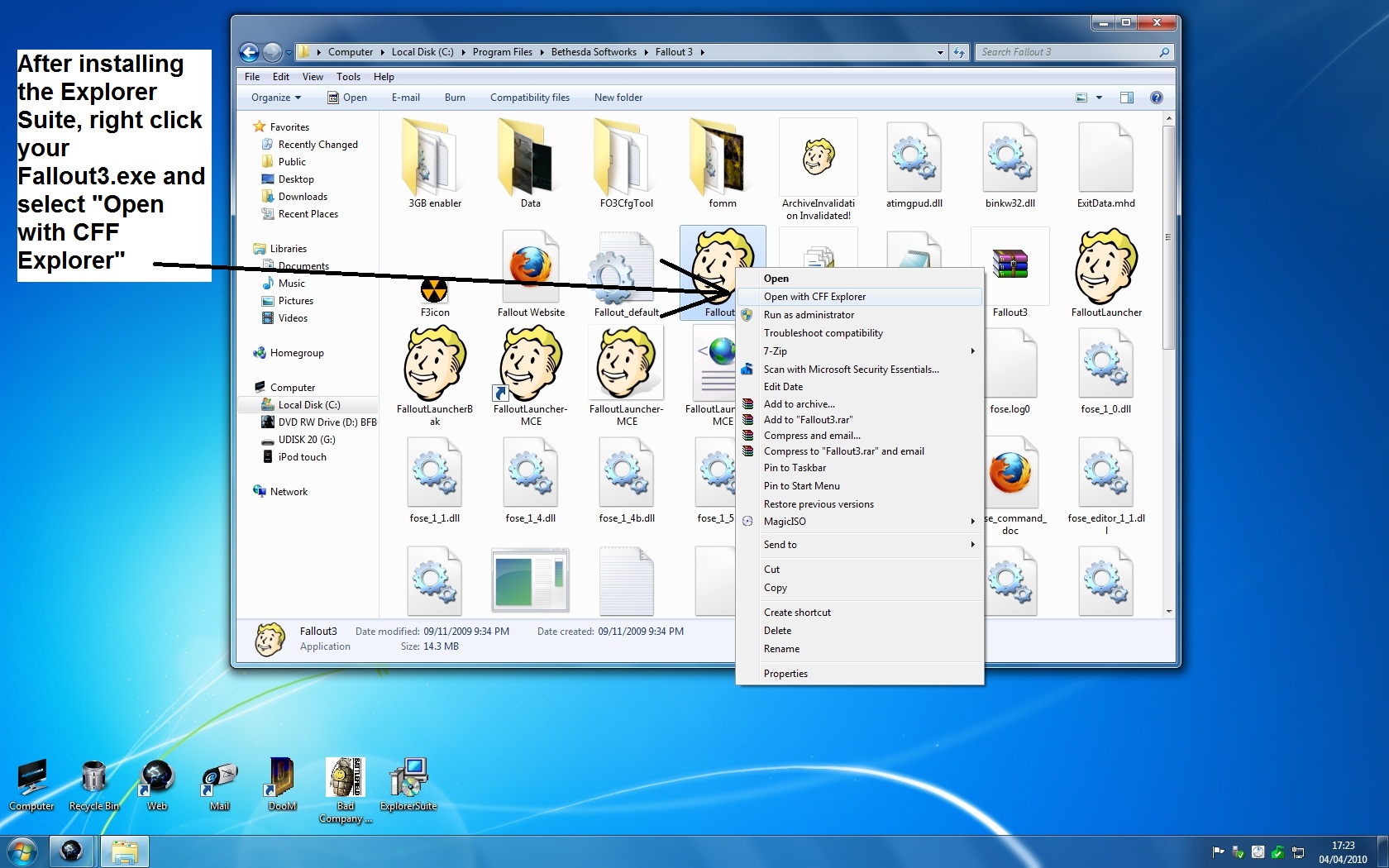Expand the Organize dropdown menu

point(276,98)
